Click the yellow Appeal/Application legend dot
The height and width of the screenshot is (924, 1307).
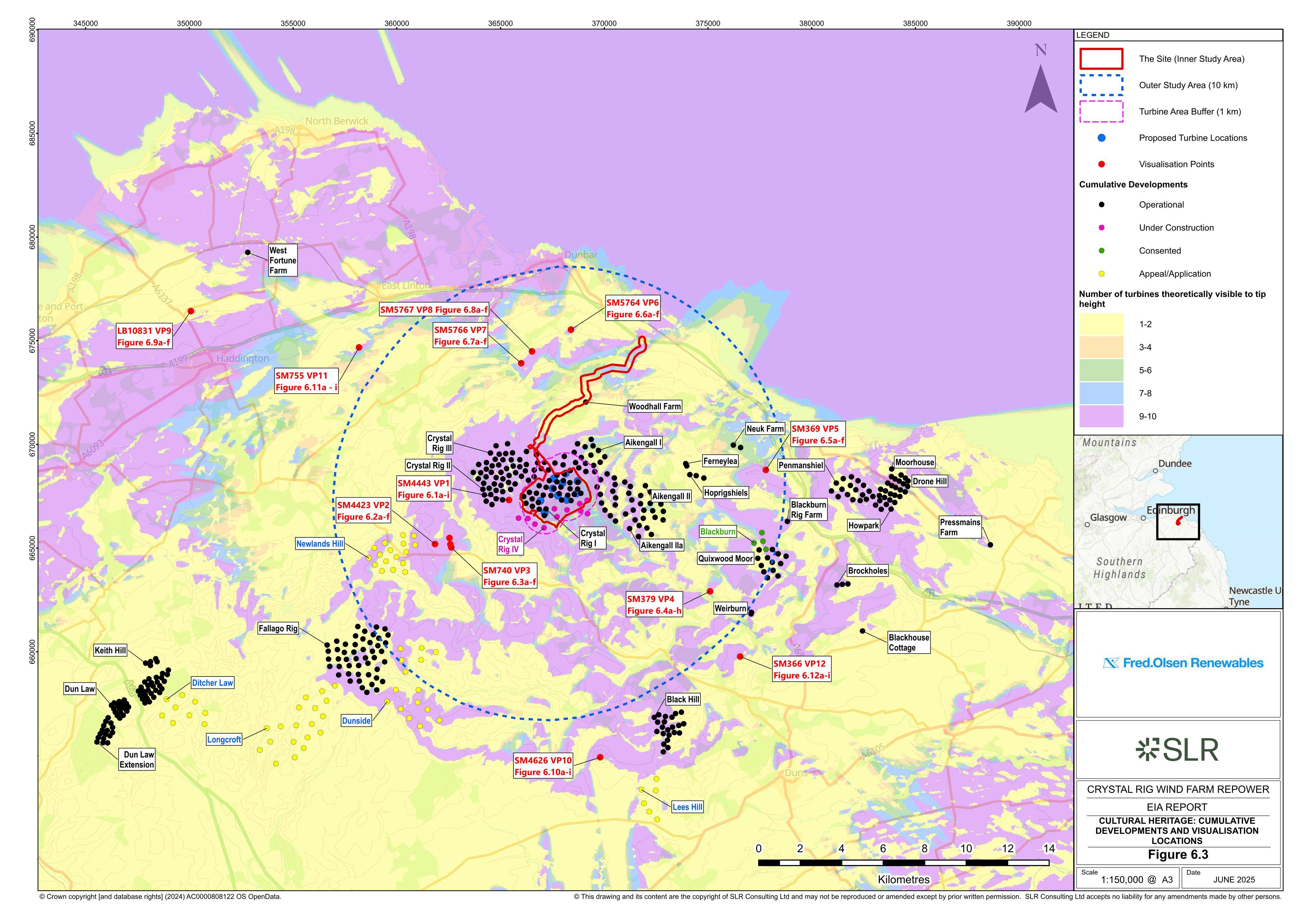[1102, 274]
